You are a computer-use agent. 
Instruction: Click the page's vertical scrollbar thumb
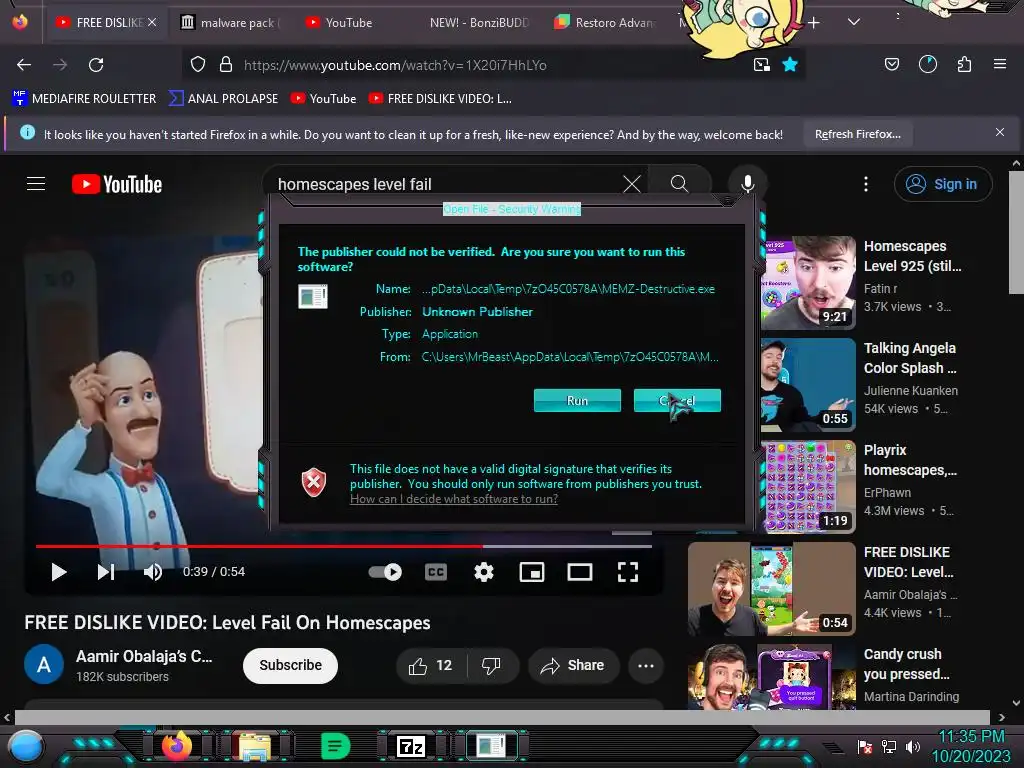(1016, 232)
